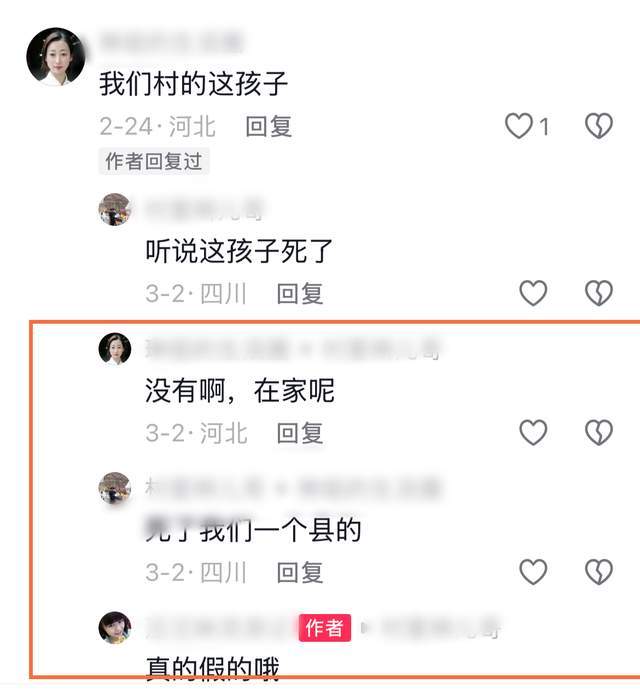Open avatar beside '没有啊，在家呢'
Screen dimensions: 640x689
115,348
